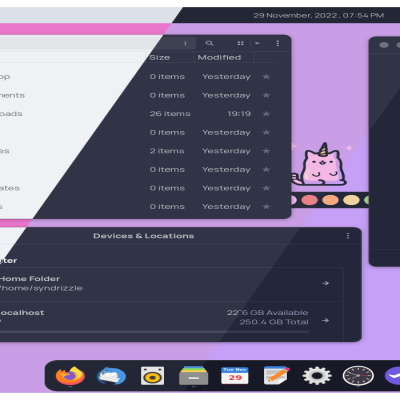This screenshot has height=400, width=400.
Task: Click the /home/syndrizzle path text
Action: click(41, 288)
